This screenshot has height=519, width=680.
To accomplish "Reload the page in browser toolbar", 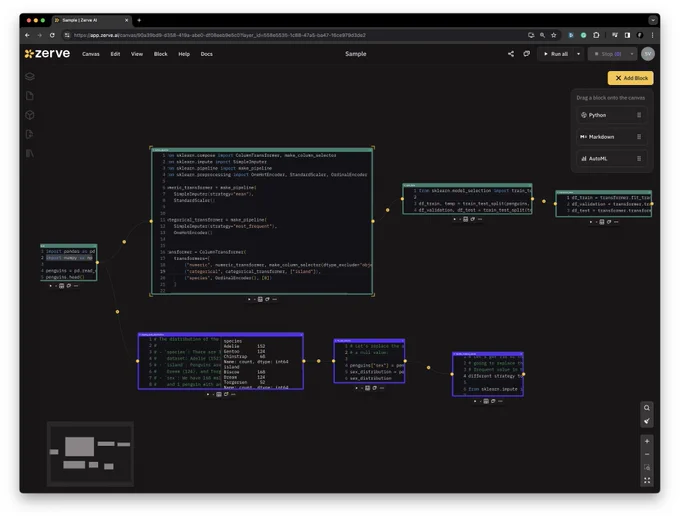I will click(52, 35).
